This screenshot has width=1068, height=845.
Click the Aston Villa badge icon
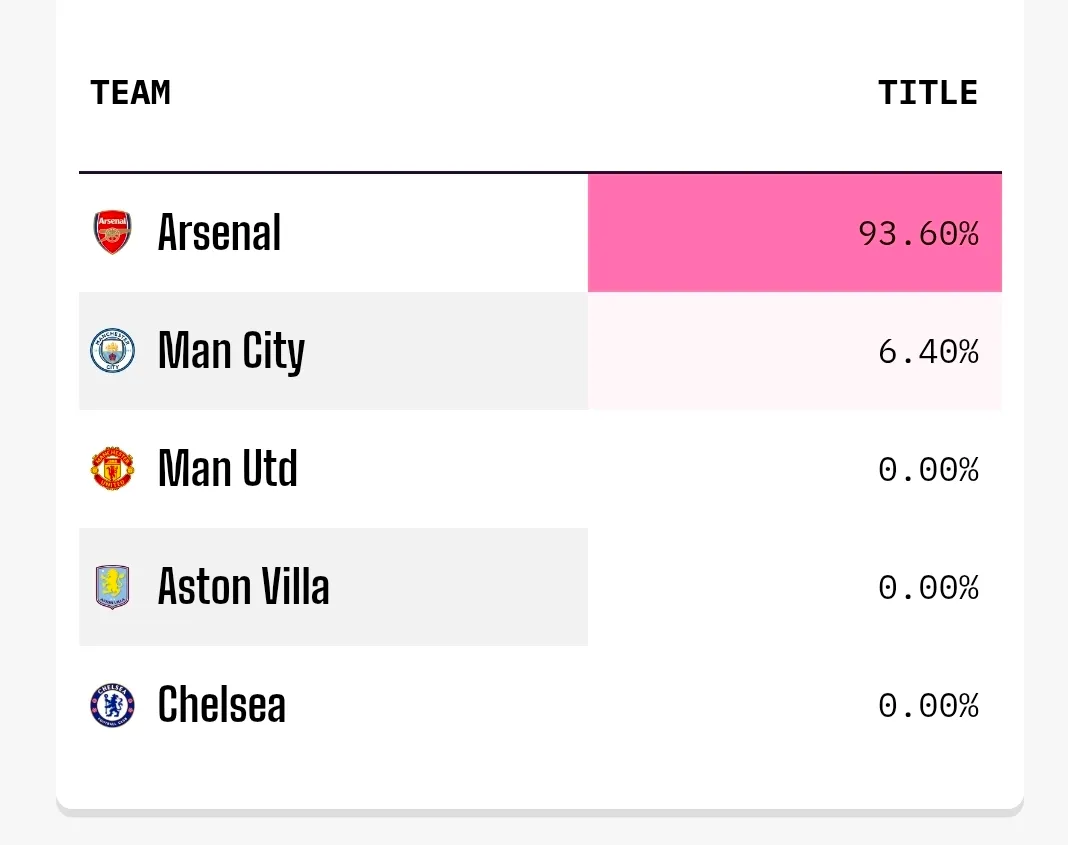click(112, 587)
